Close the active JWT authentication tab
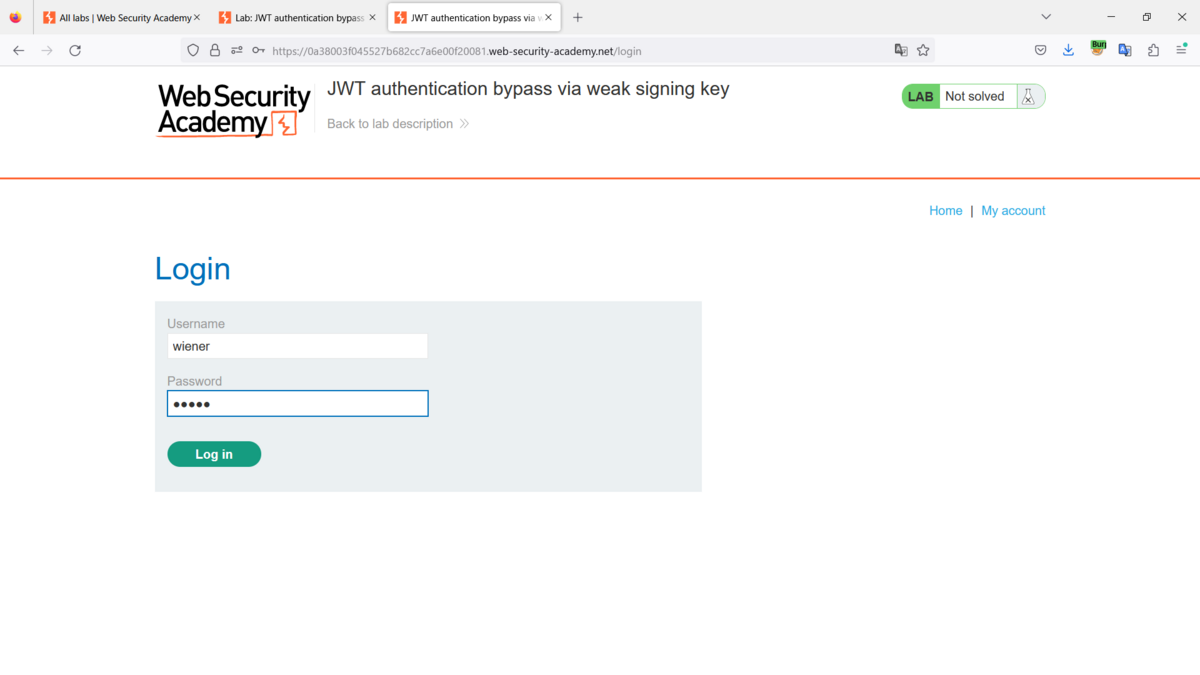The image size is (1200, 675). 548,17
